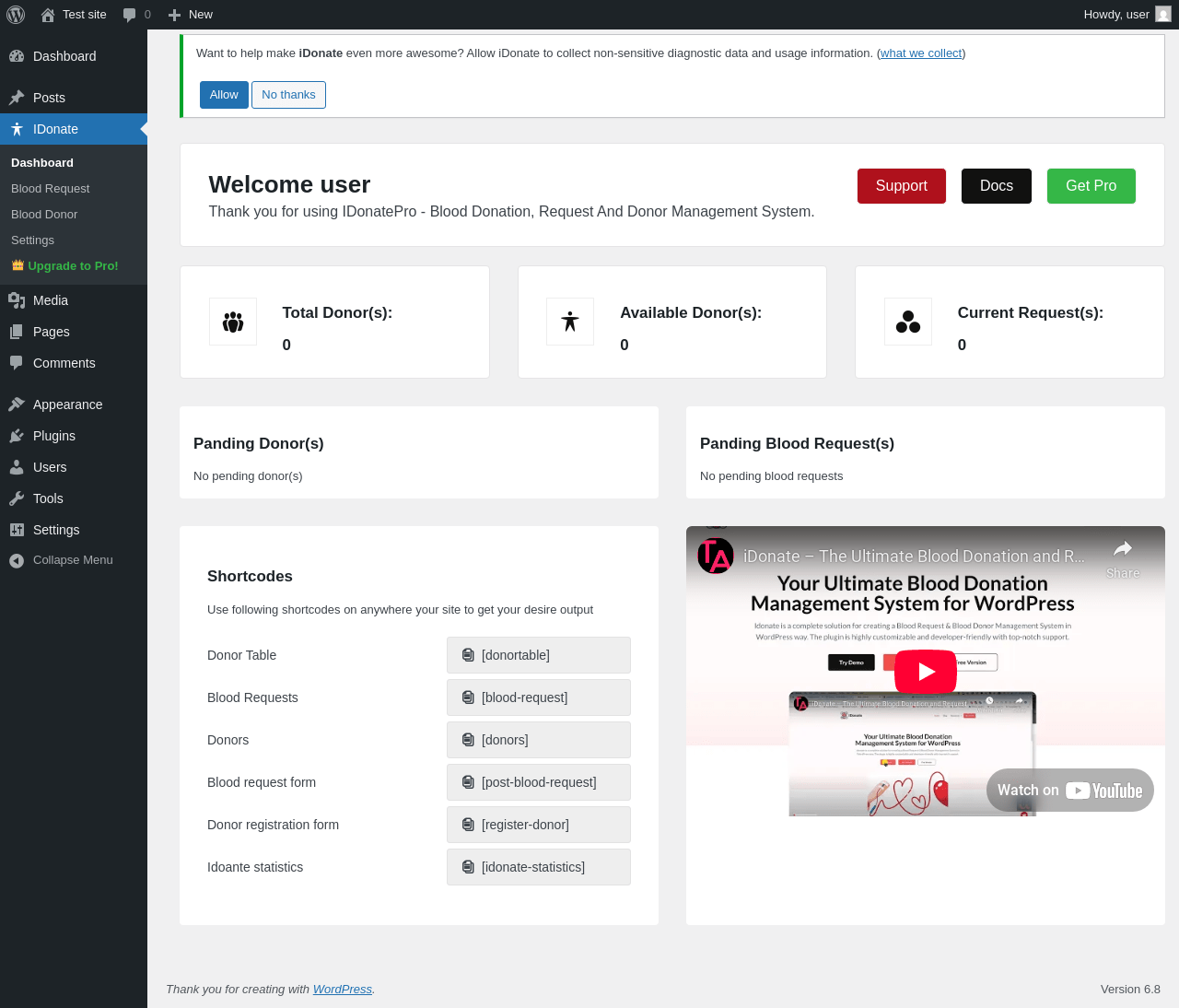Click the Appearance paintbrush icon
Image resolution: width=1179 pixels, height=1008 pixels.
click(17, 404)
